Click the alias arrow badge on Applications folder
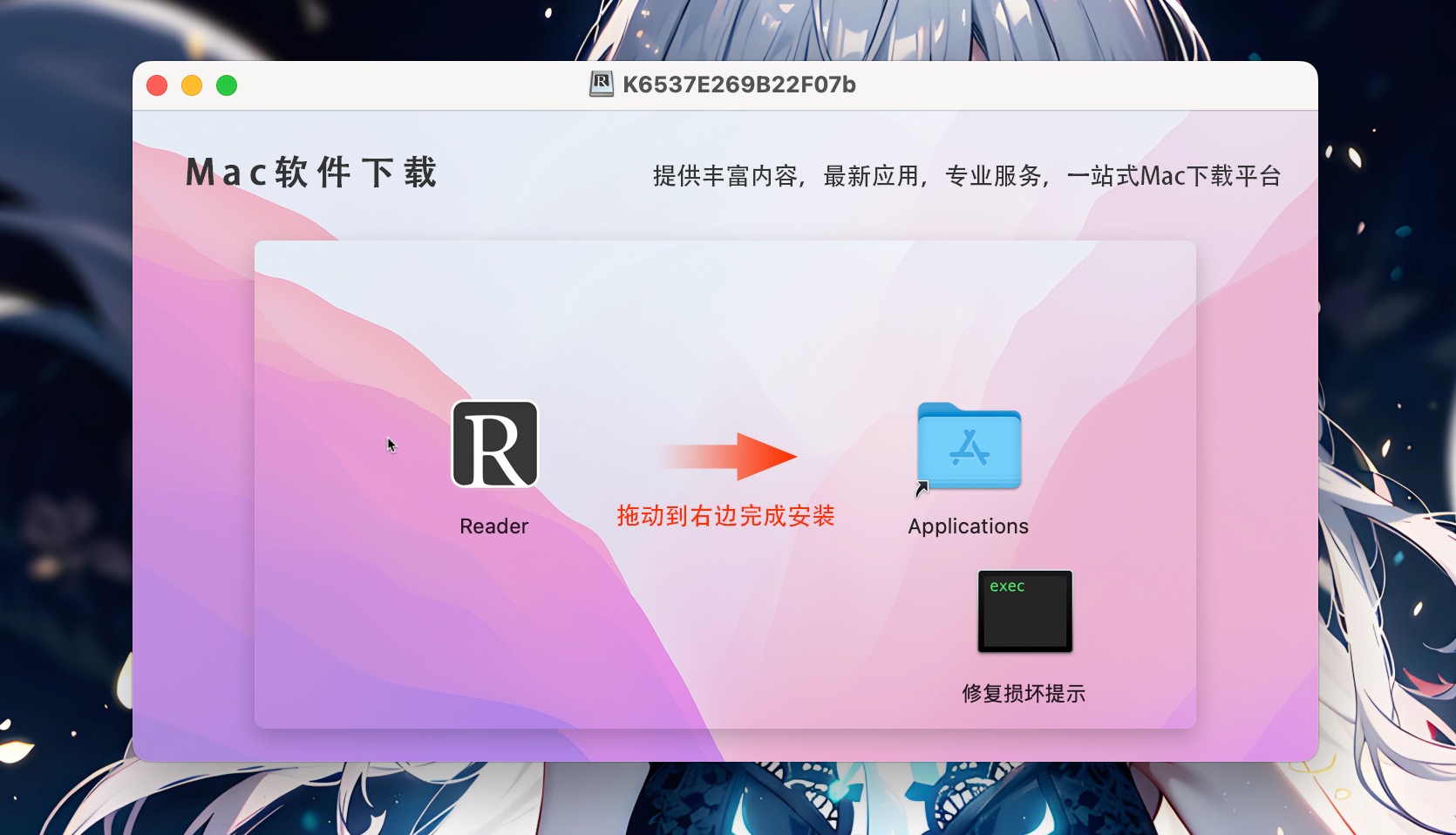1456x835 pixels. tap(922, 489)
